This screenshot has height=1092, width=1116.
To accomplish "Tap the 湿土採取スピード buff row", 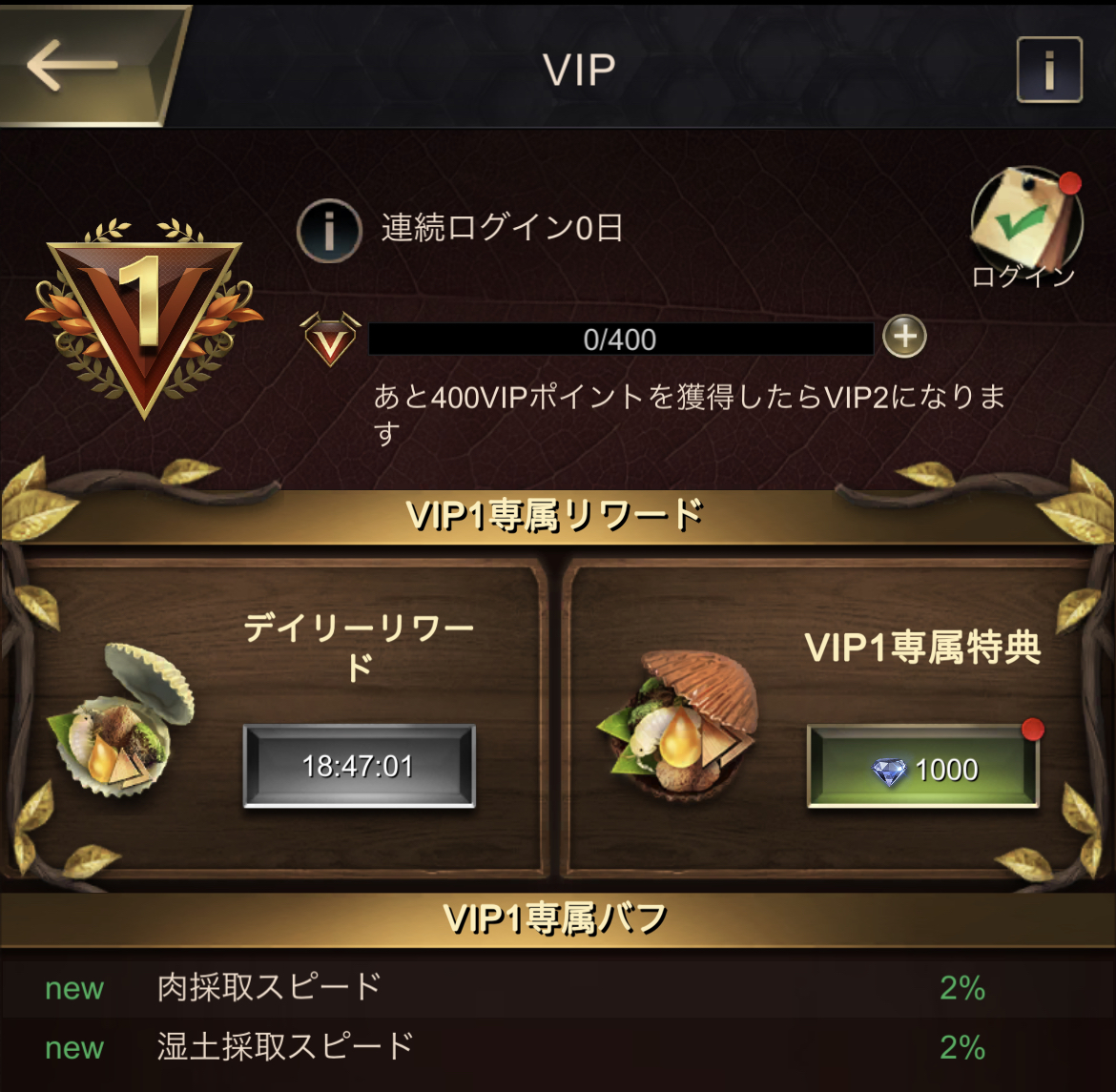I will (x=558, y=1047).
